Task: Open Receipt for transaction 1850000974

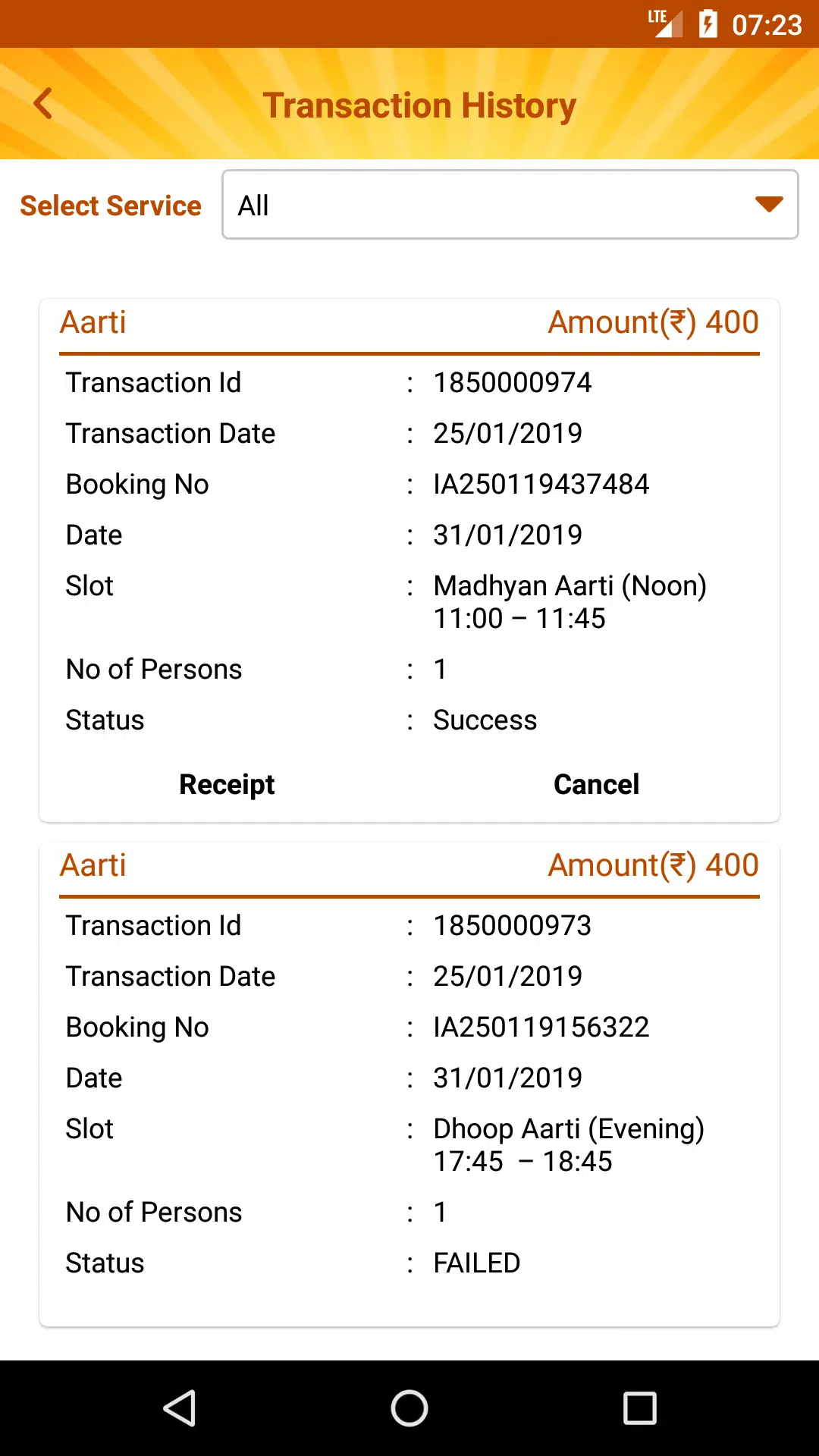Action: click(x=227, y=784)
